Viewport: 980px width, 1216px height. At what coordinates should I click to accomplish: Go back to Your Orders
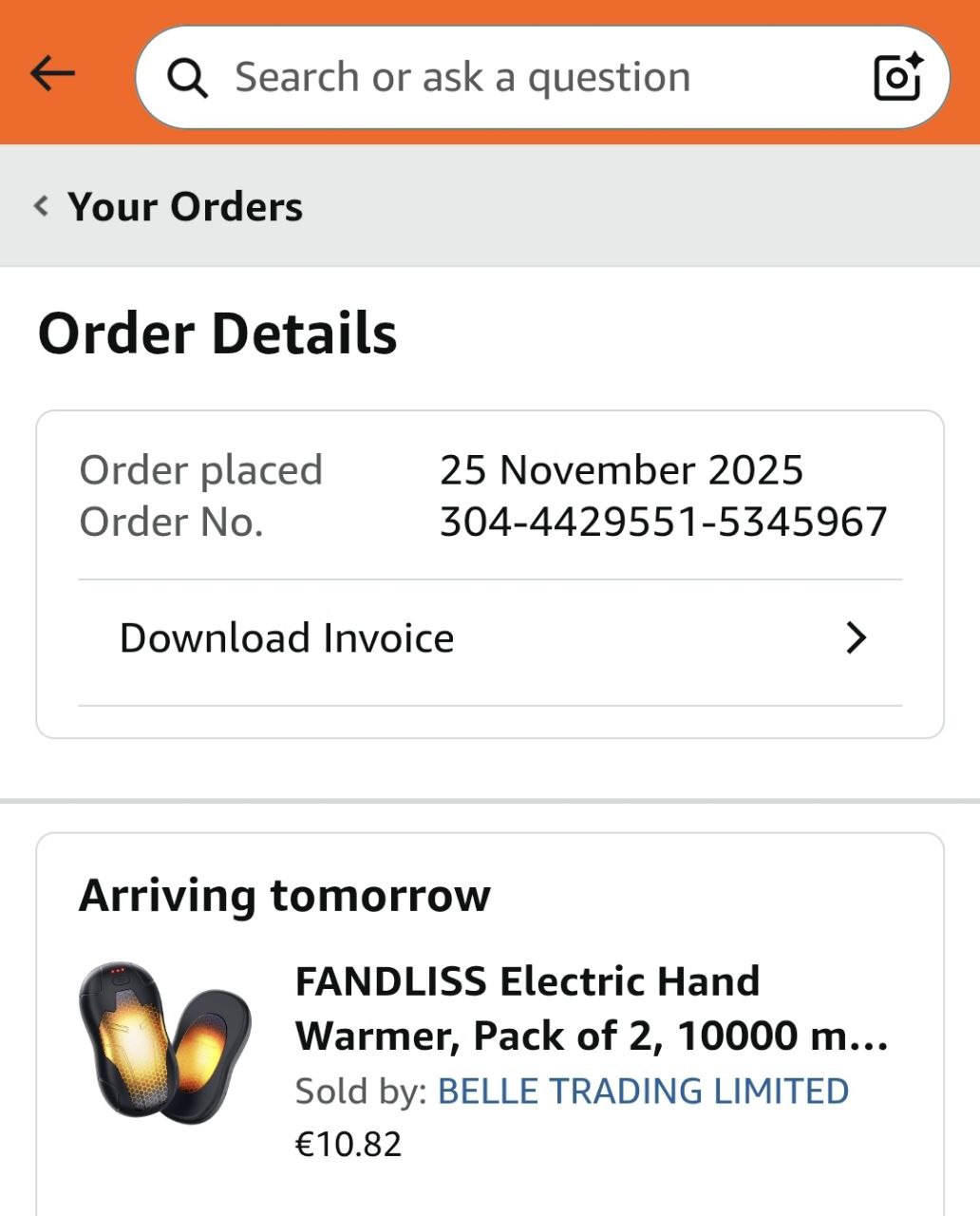click(184, 206)
